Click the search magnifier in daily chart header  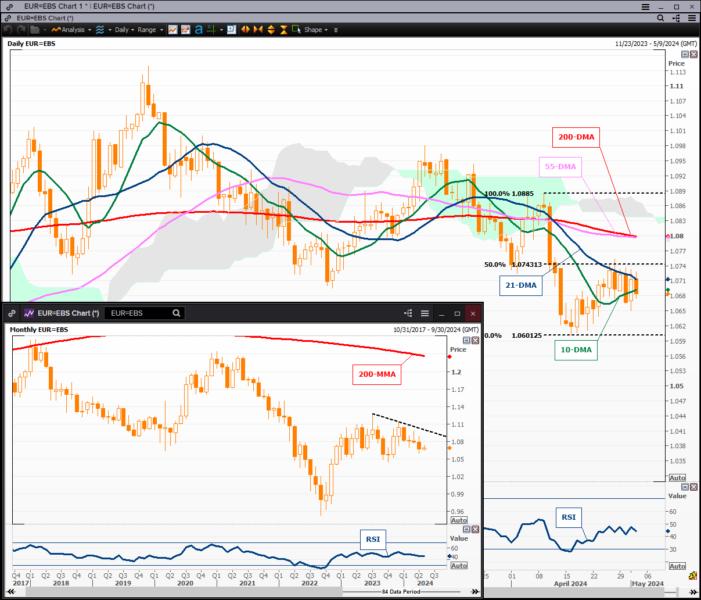point(660,18)
